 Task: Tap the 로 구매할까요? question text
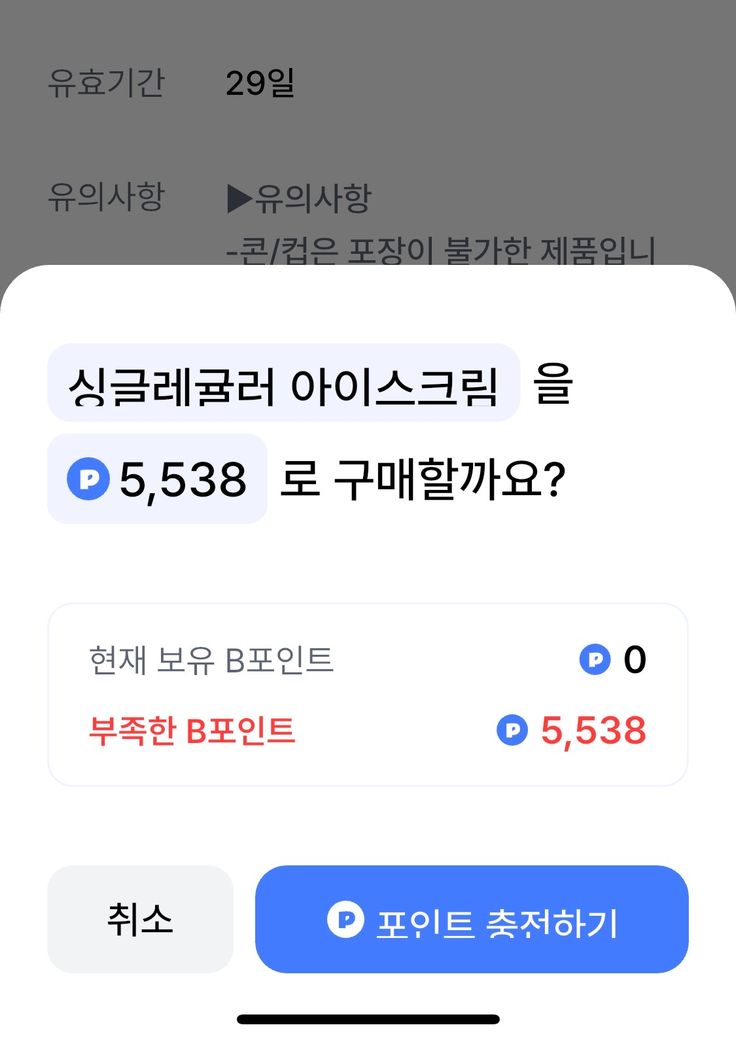[423, 481]
